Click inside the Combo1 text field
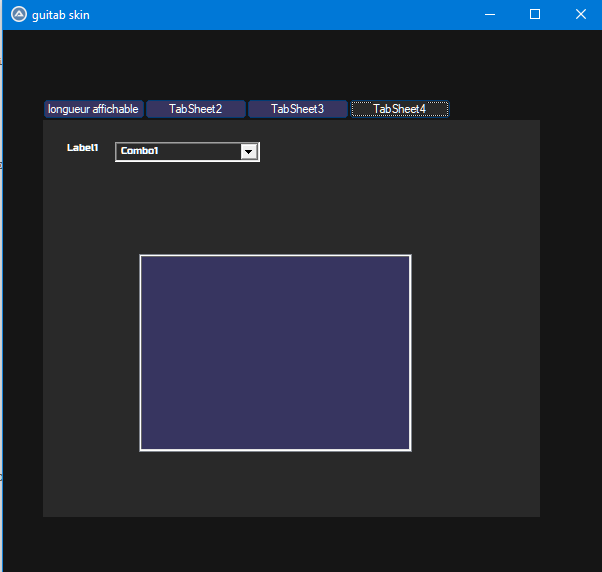 [177, 151]
